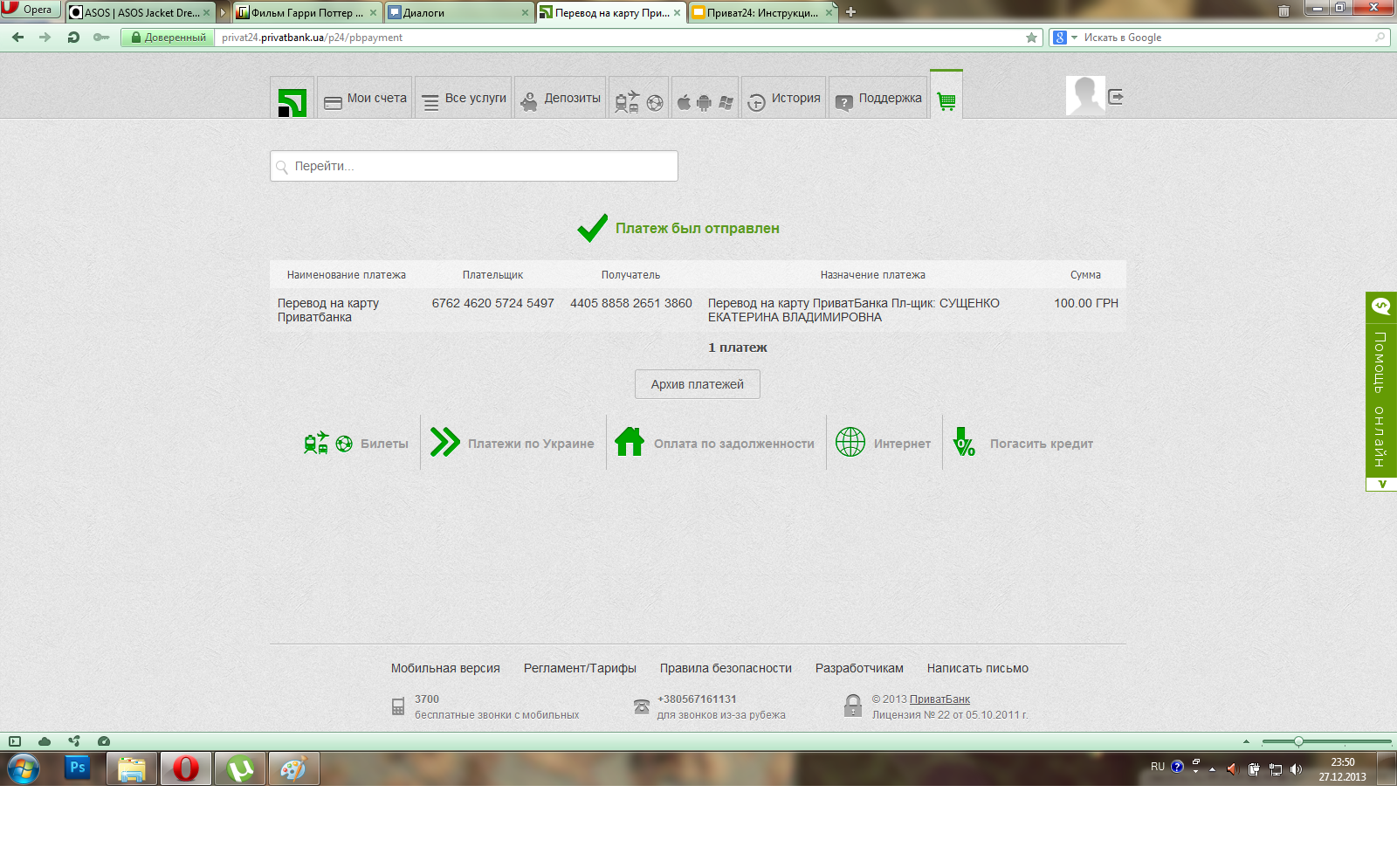This screenshot has width=1397, height=868.
Task: Open the 'История' menu
Action: pyautogui.click(x=784, y=98)
